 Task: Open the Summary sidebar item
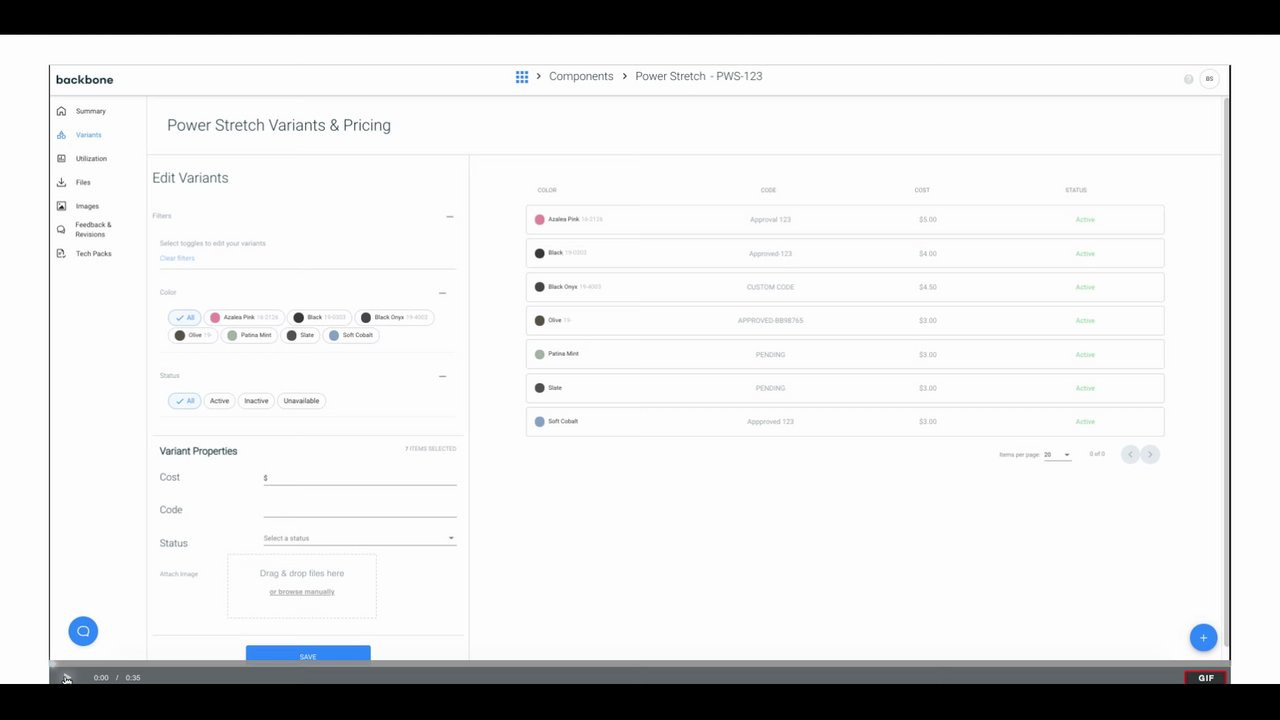click(91, 111)
